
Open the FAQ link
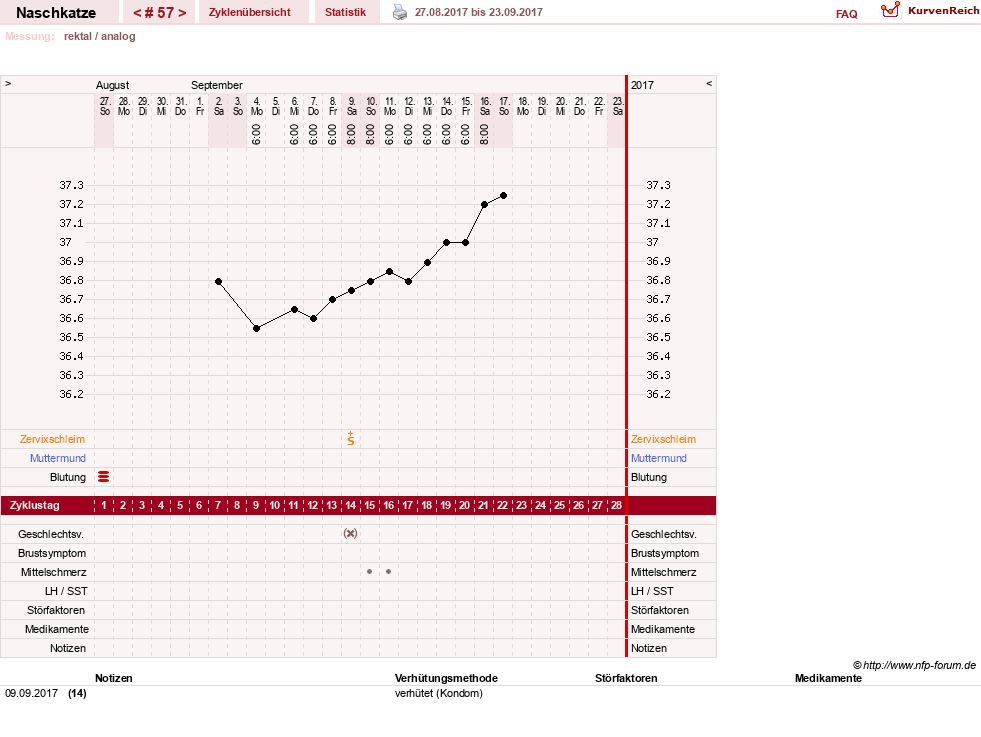coord(846,14)
